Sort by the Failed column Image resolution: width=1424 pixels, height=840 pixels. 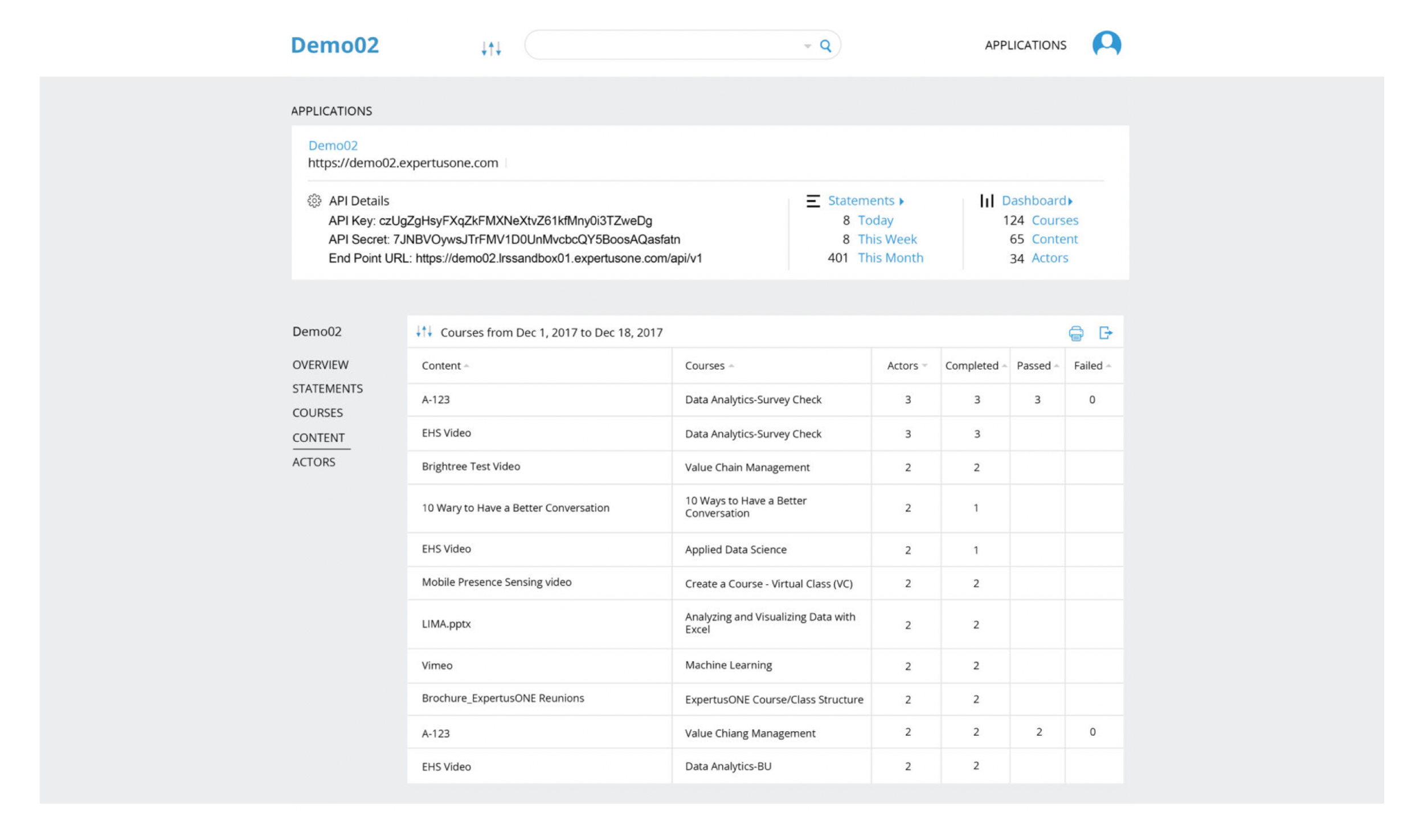coord(1092,366)
